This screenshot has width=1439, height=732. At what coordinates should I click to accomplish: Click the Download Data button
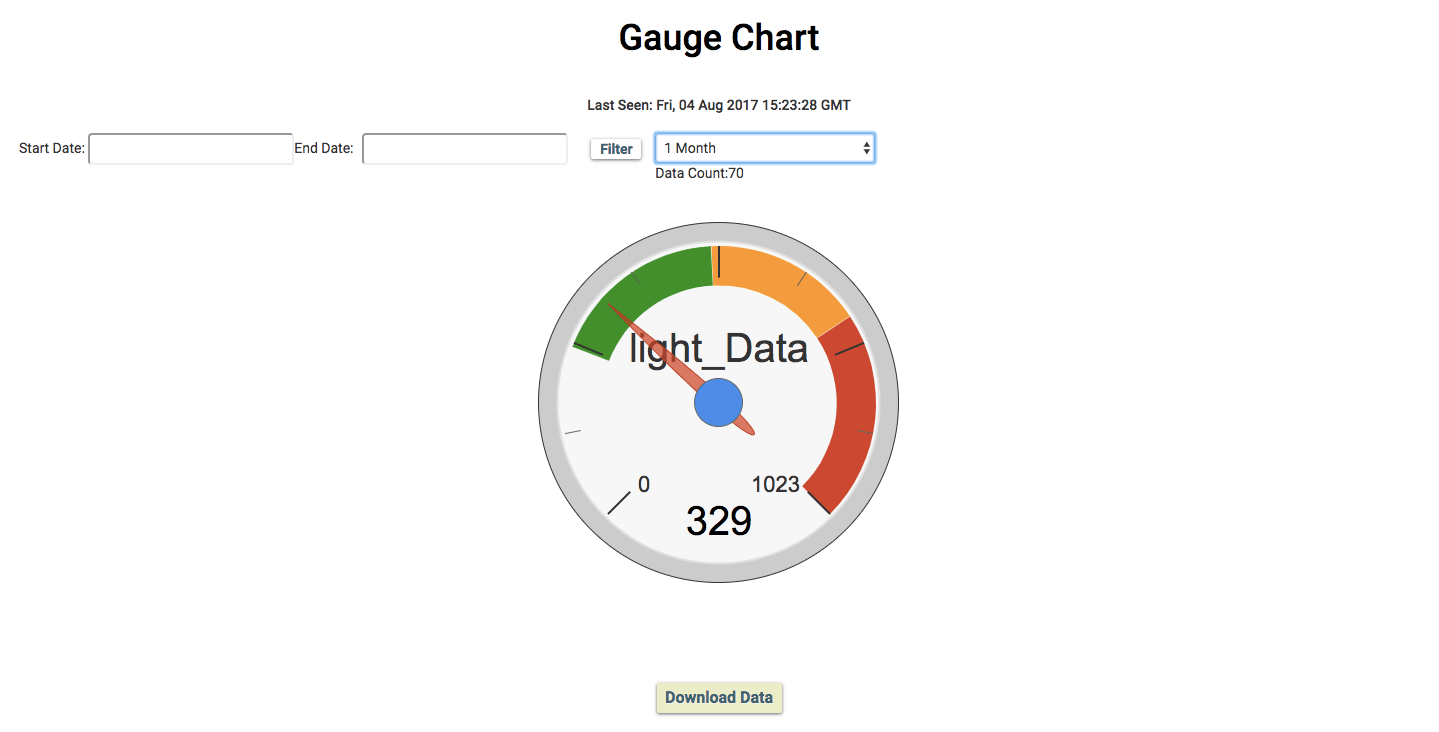pyautogui.click(x=718, y=697)
